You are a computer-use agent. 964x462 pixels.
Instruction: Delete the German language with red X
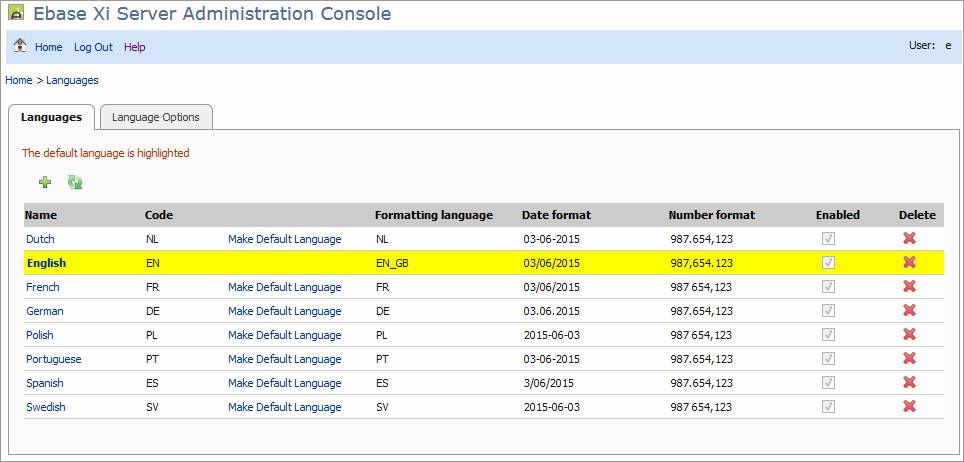pos(909,311)
